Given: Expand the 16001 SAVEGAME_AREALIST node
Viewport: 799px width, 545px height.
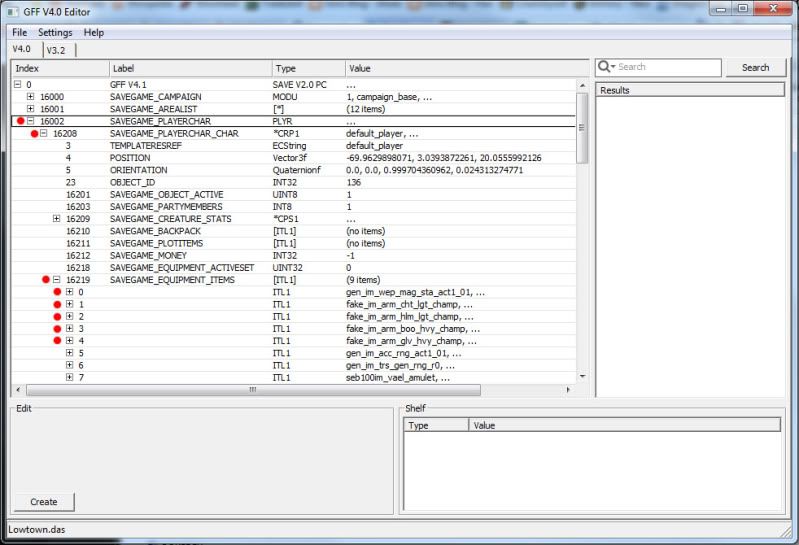Looking at the screenshot, I should point(31,109).
